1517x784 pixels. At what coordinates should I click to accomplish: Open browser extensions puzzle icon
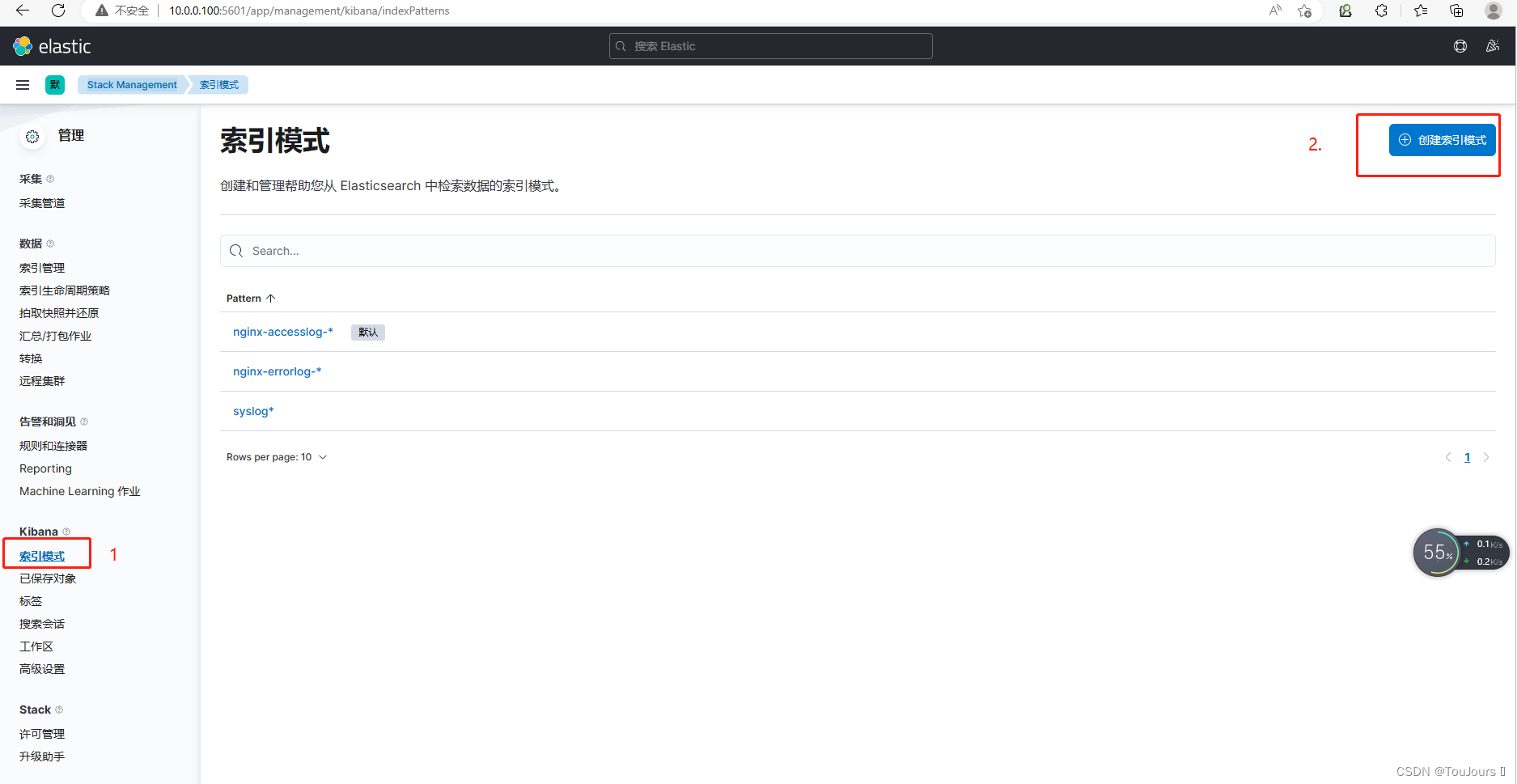point(1381,11)
